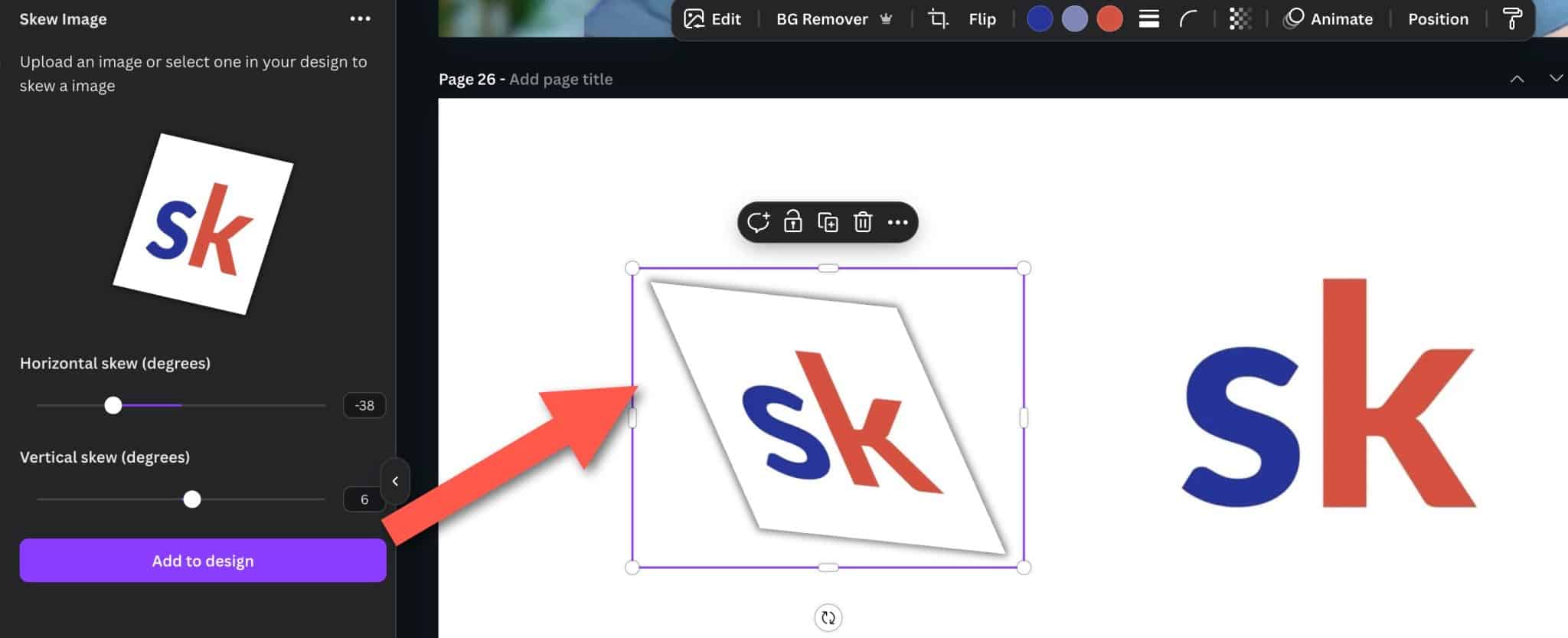This screenshot has width=1568, height=638.
Task: Click Add to design button
Action: tap(203, 561)
